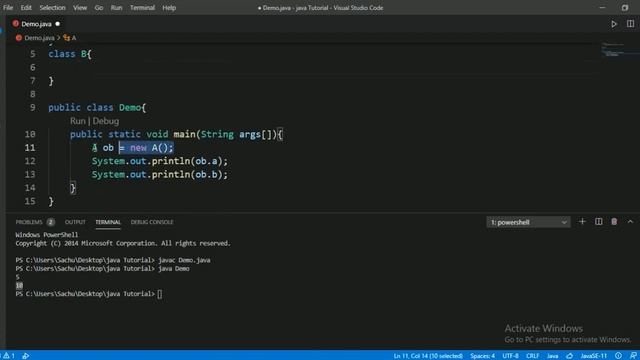Select the Demo.java editor tab
The image size is (640, 360).
(x=36, y=24)
